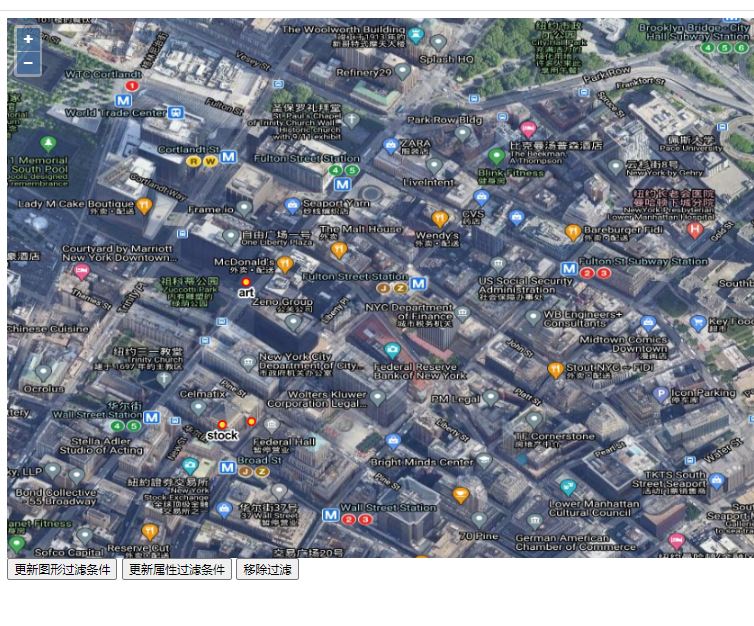Click the 'Park Row Bldg' label
754x626 pixels.
click(445, 120)
